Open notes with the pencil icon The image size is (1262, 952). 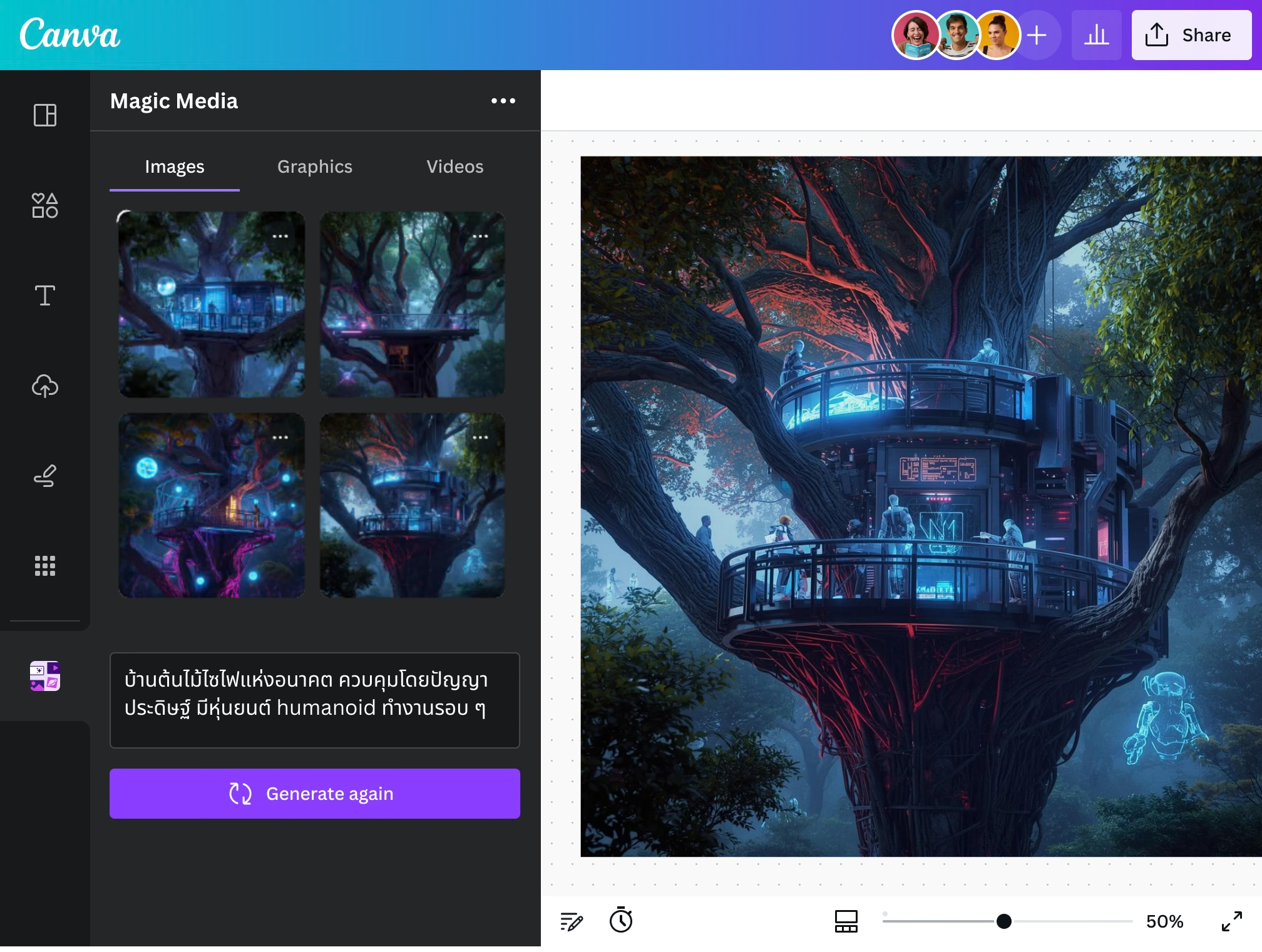pos(573,921)
